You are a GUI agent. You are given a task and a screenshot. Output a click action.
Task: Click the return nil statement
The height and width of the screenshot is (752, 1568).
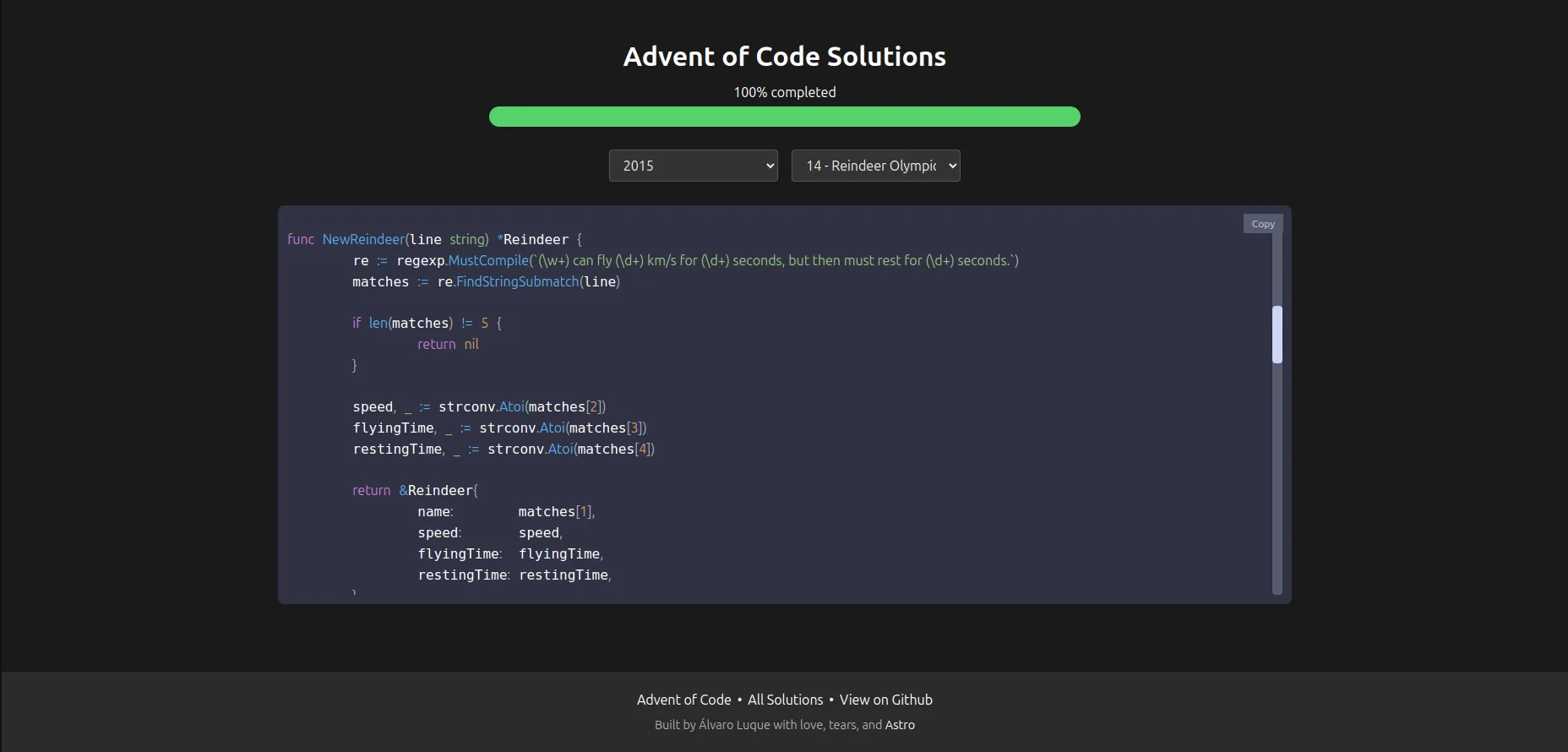(448, 345)
